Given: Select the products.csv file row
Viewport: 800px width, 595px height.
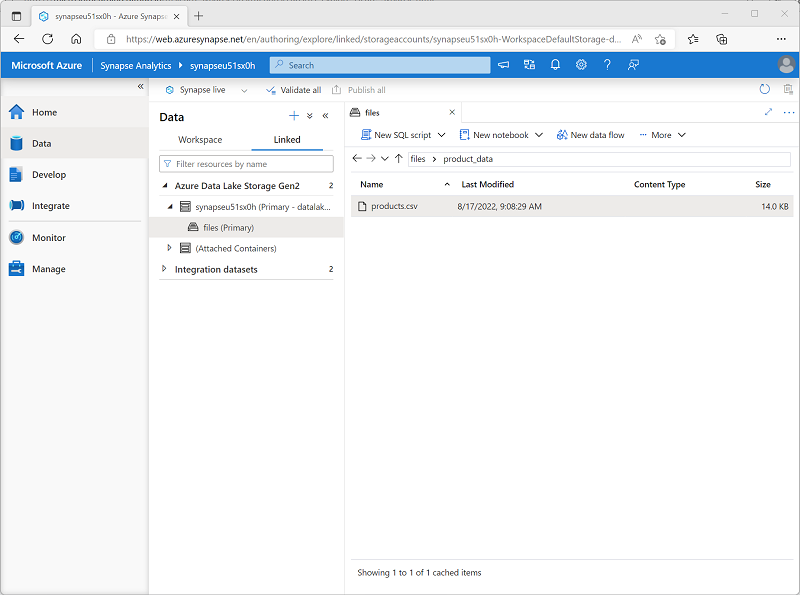Looking at the screenshot, I should pyautogui.click(x=572, y=206).
